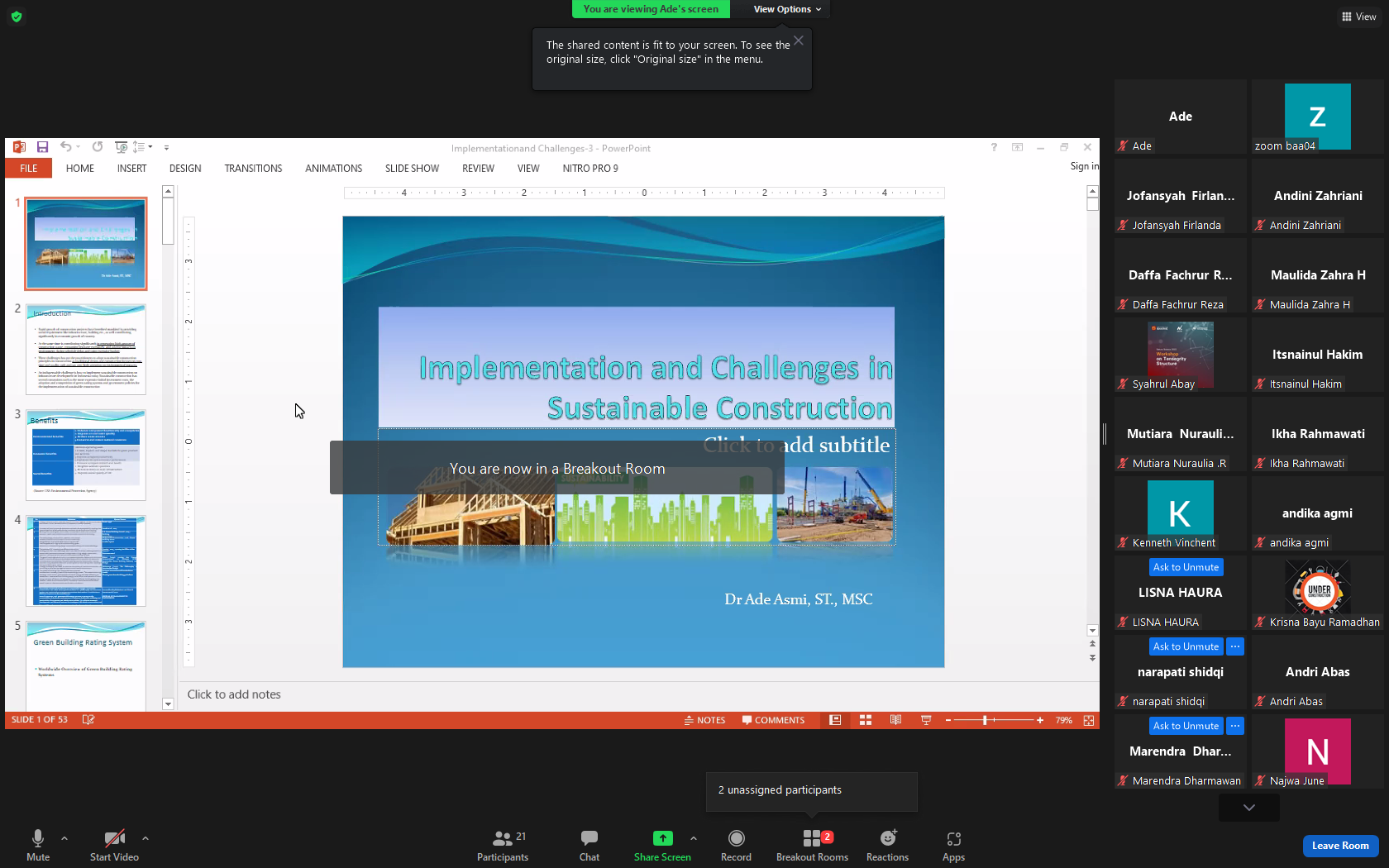
Task: Switch to the HOME ribbon tab
Action: [80, 168]
